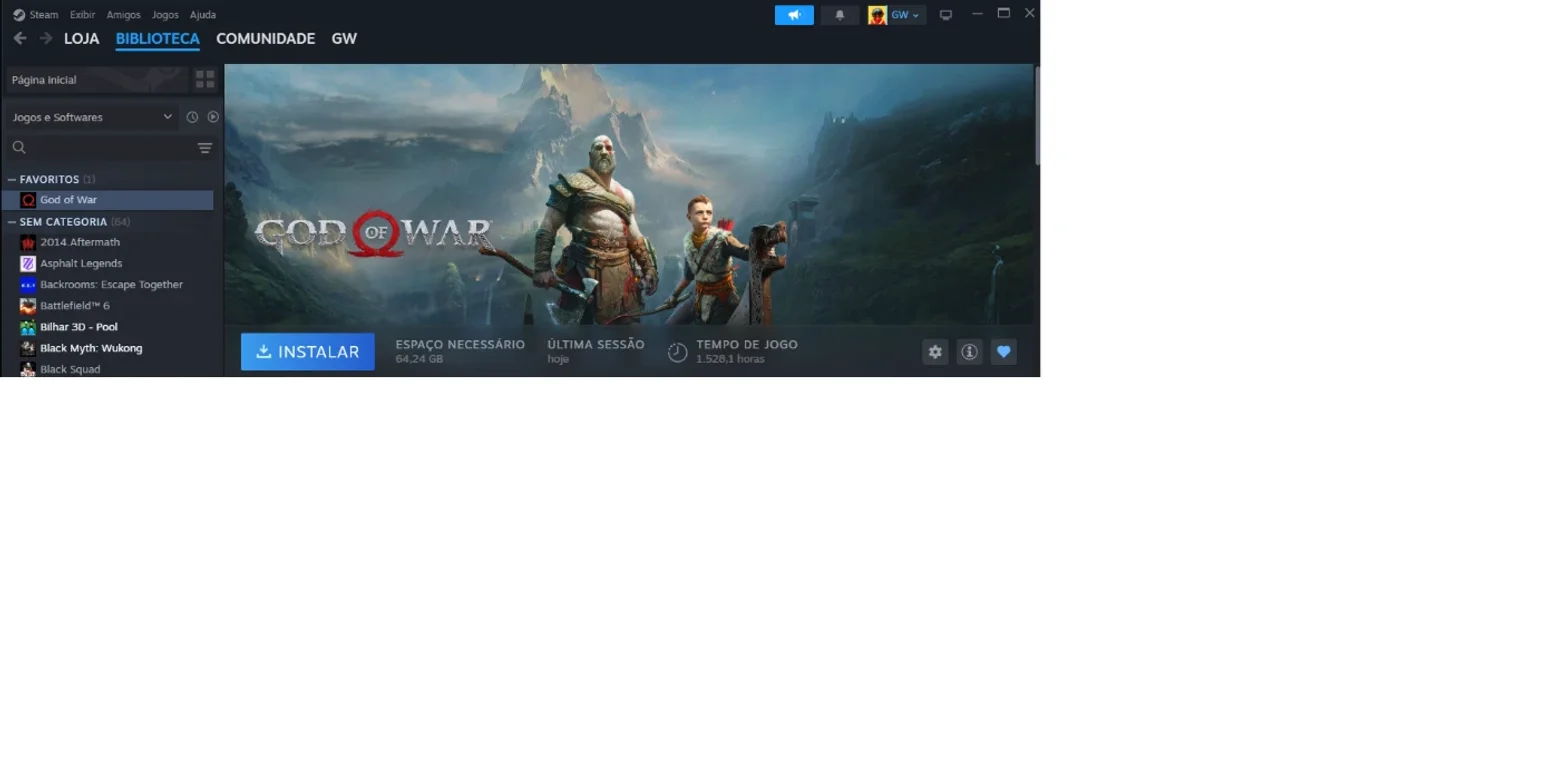Open the Jogos menu

pos(165,15)
